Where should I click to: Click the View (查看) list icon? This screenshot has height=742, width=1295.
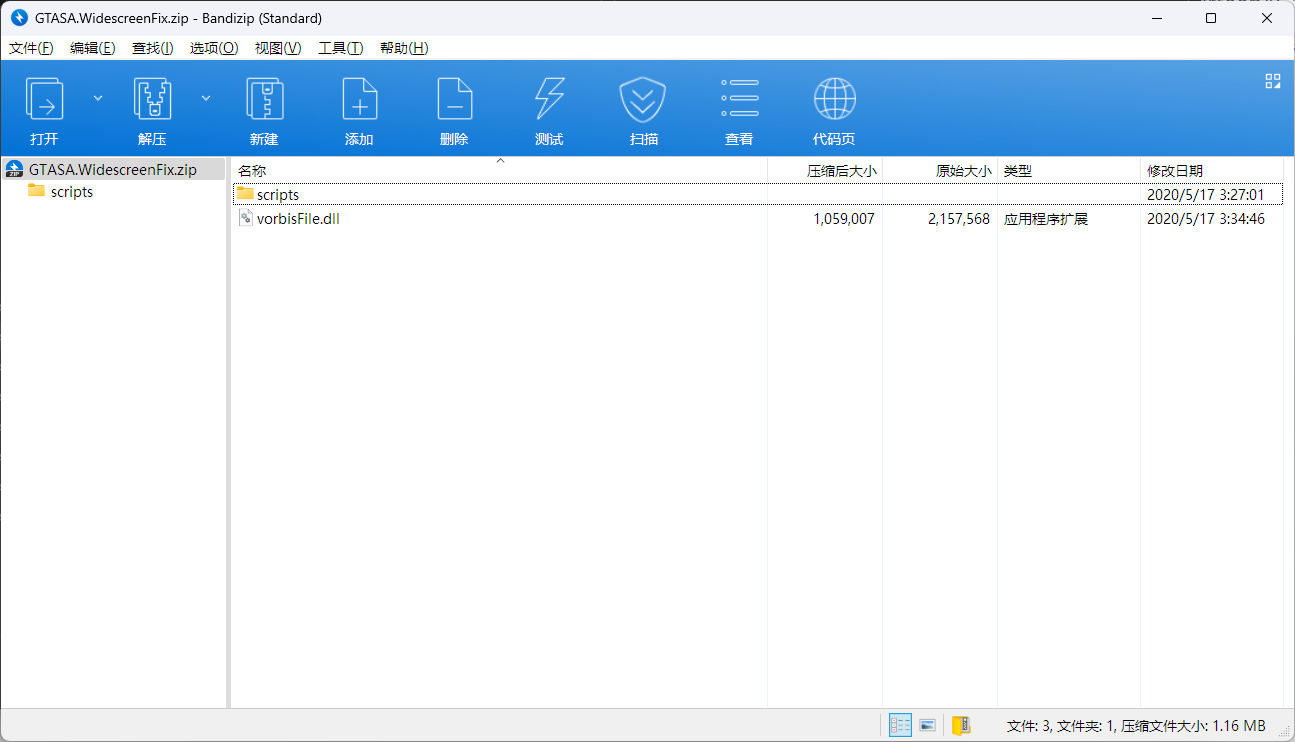point(739,100)
